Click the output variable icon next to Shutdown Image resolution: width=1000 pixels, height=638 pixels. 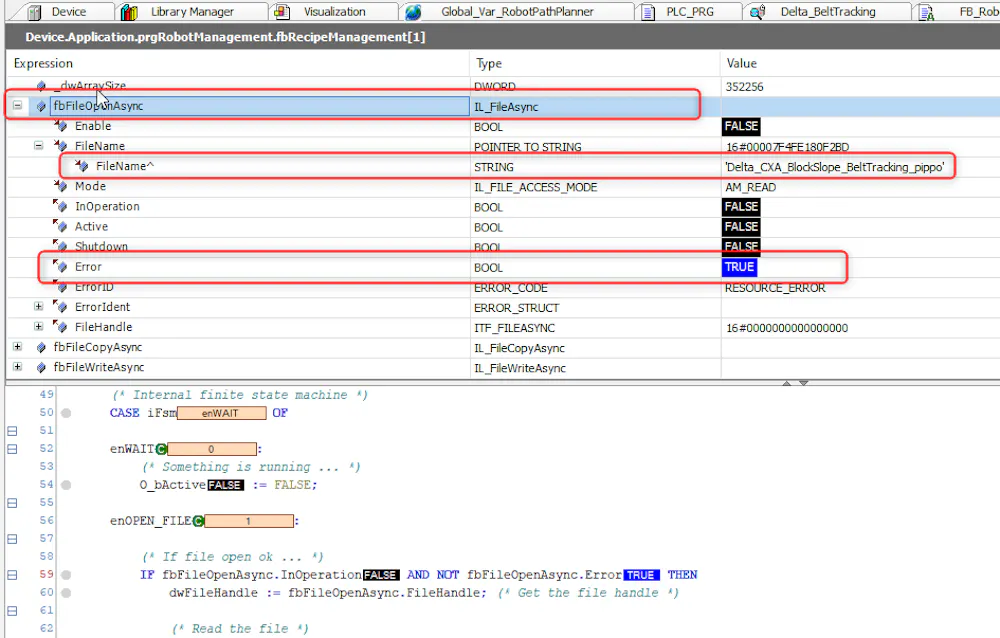click(x=61, y=246)
